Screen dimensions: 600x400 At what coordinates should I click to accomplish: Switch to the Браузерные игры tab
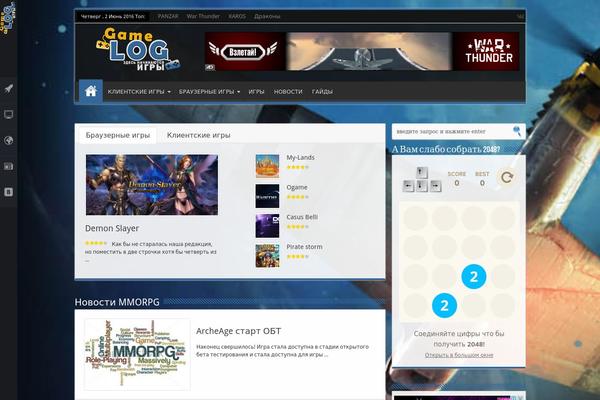point(118,135)
